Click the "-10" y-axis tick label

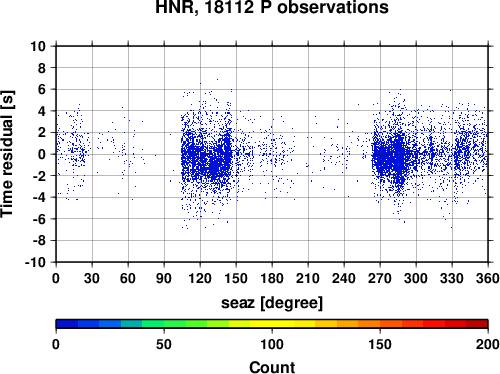[x=35, y=262]
